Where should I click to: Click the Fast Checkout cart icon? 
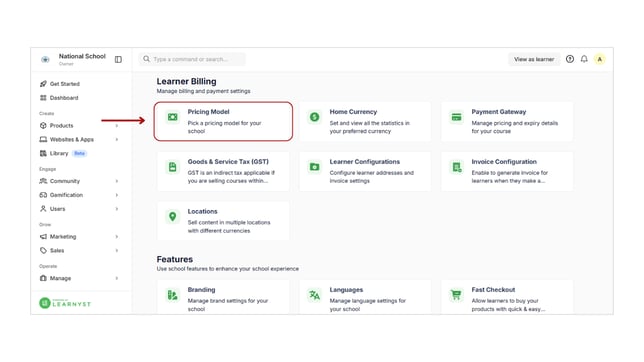(x=456, y=295)
